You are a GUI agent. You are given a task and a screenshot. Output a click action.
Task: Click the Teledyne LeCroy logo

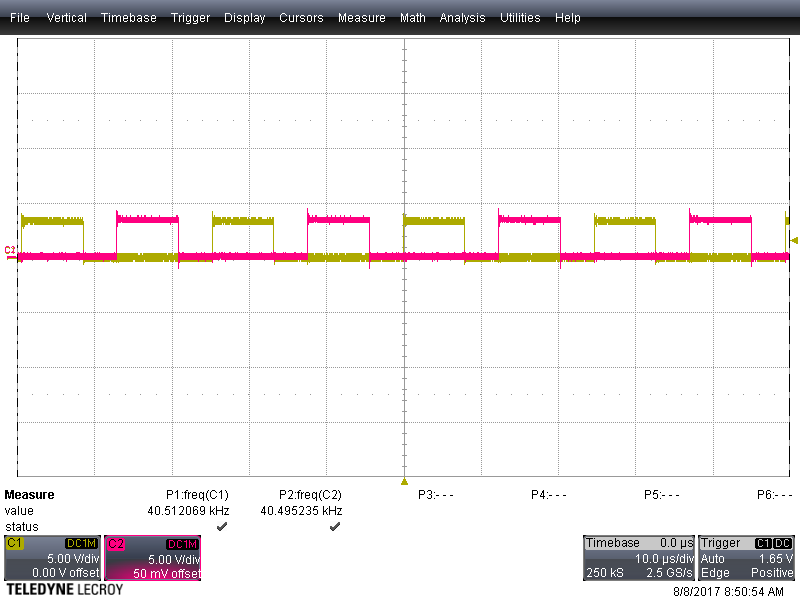point(65,590)
